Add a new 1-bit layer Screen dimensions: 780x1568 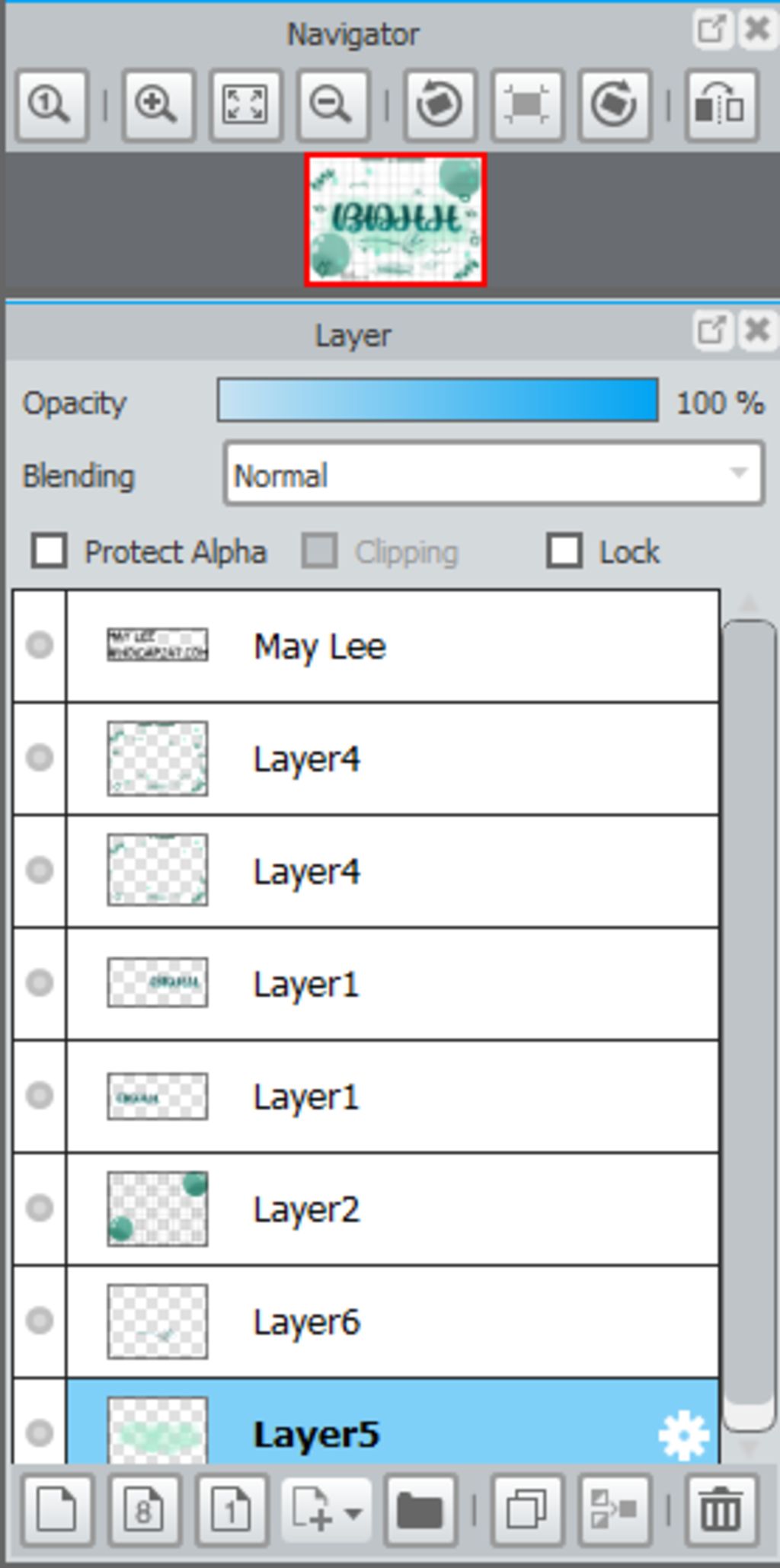tap(232, 1510)
